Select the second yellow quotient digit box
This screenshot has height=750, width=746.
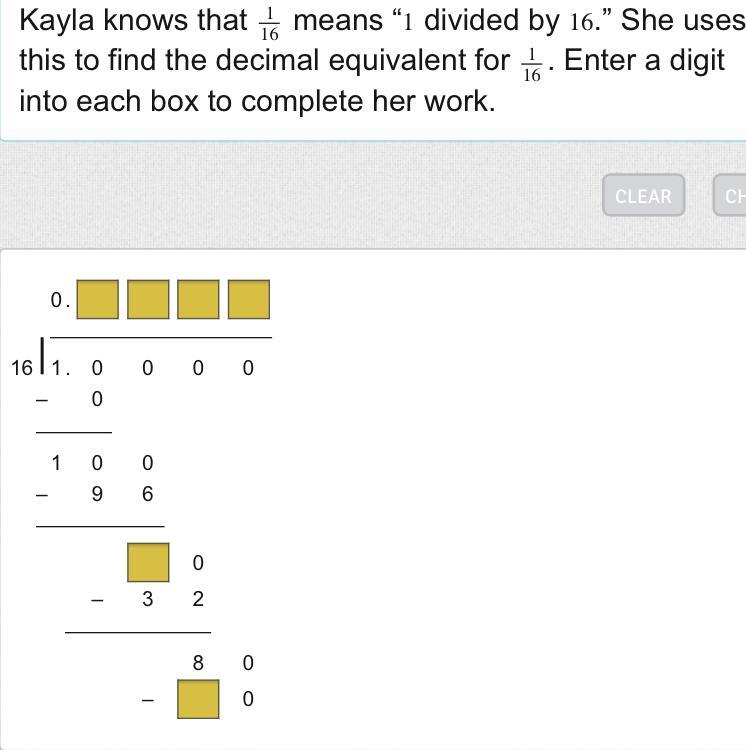tap(148, 299)
